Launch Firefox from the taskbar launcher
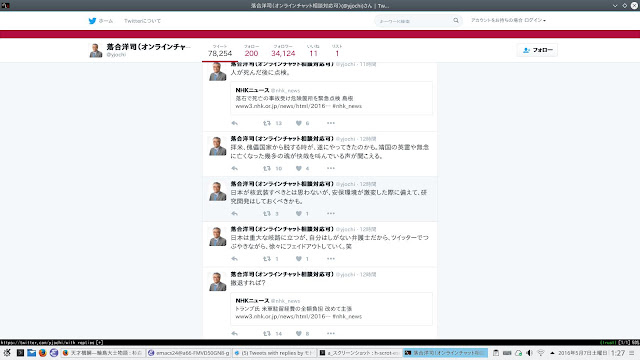 pyautogui.click(x=42, y=353)
